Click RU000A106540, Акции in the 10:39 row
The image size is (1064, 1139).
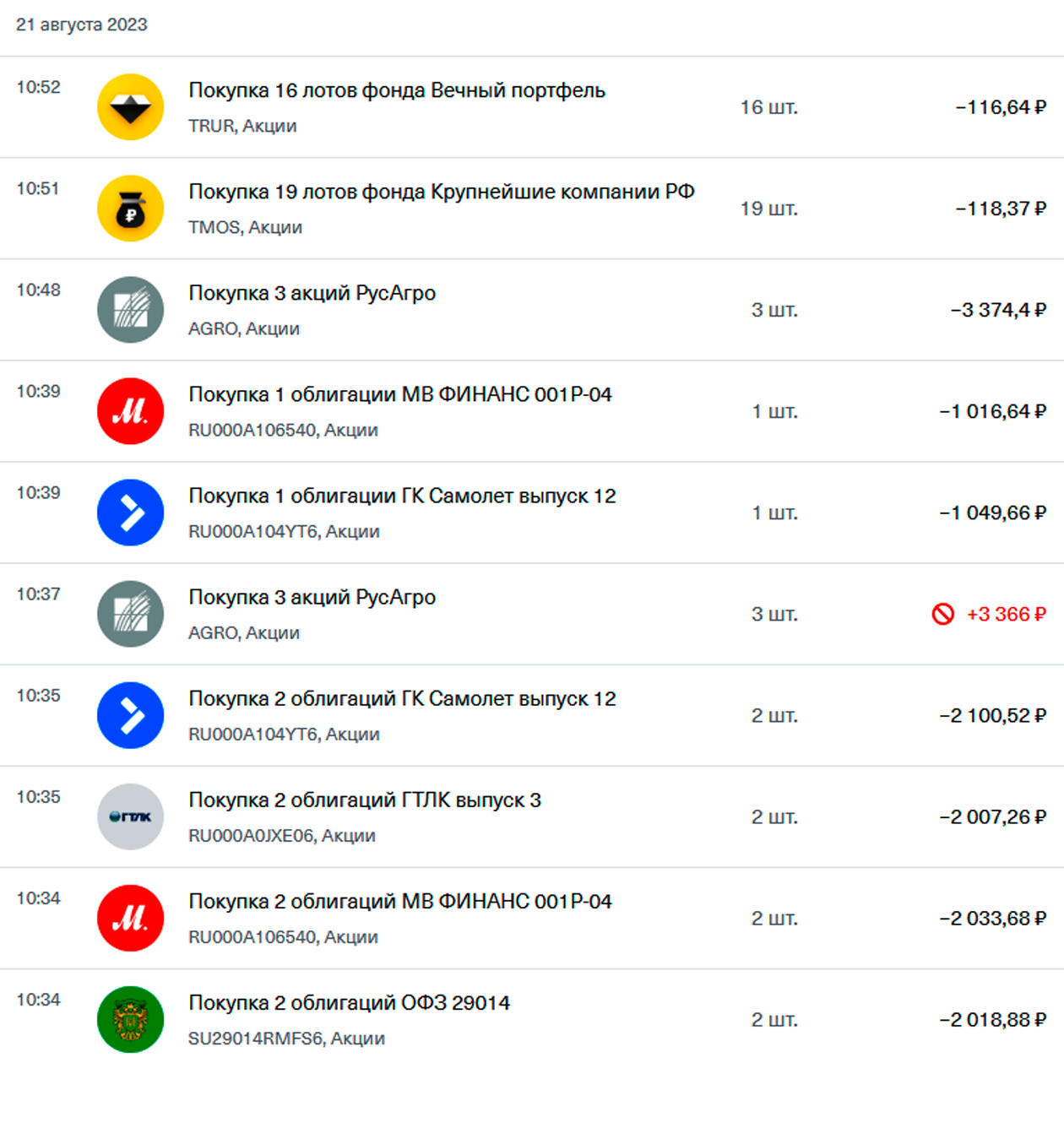[x=283, y=430]
